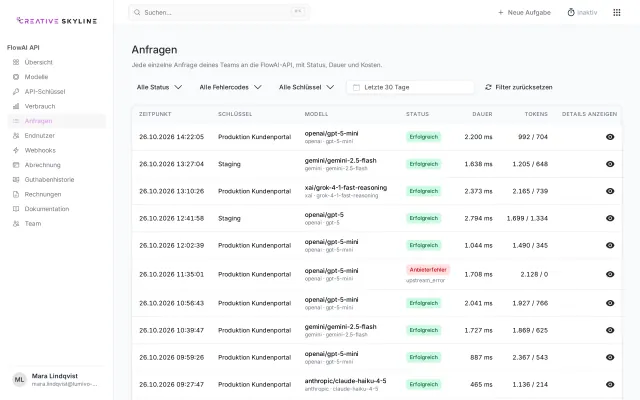Click the Inaktiv status button
Screen dimensions: 640x400
[582, 13]
